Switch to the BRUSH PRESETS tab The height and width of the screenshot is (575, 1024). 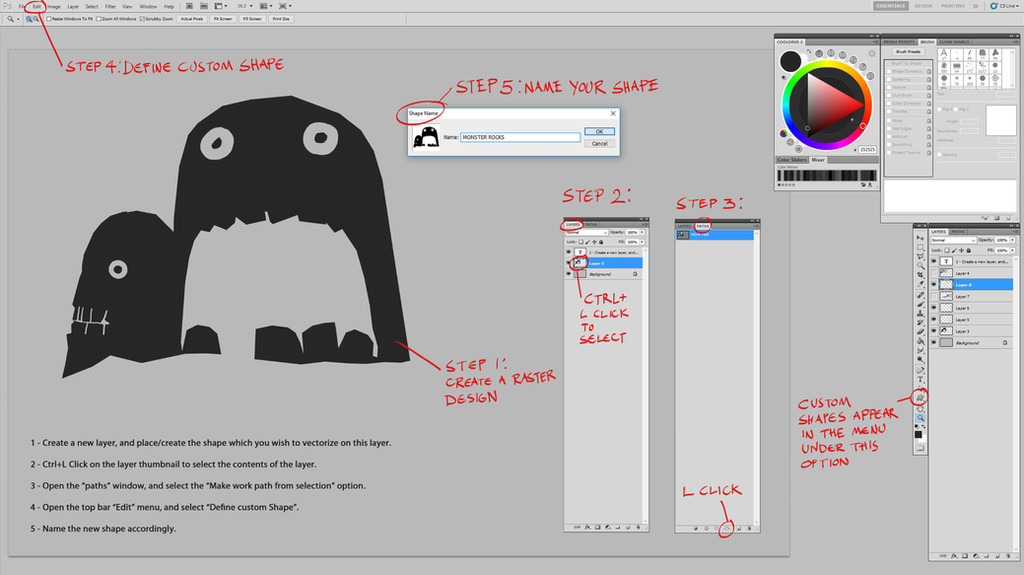(x=899, y=42)
